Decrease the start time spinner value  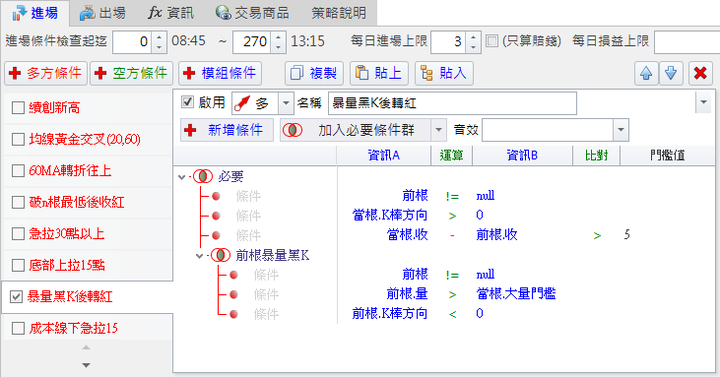159,46
